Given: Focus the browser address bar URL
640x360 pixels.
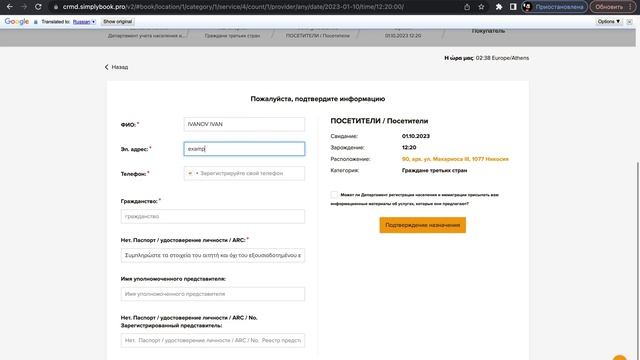Looking at the screenshot, I should (233, 7).
